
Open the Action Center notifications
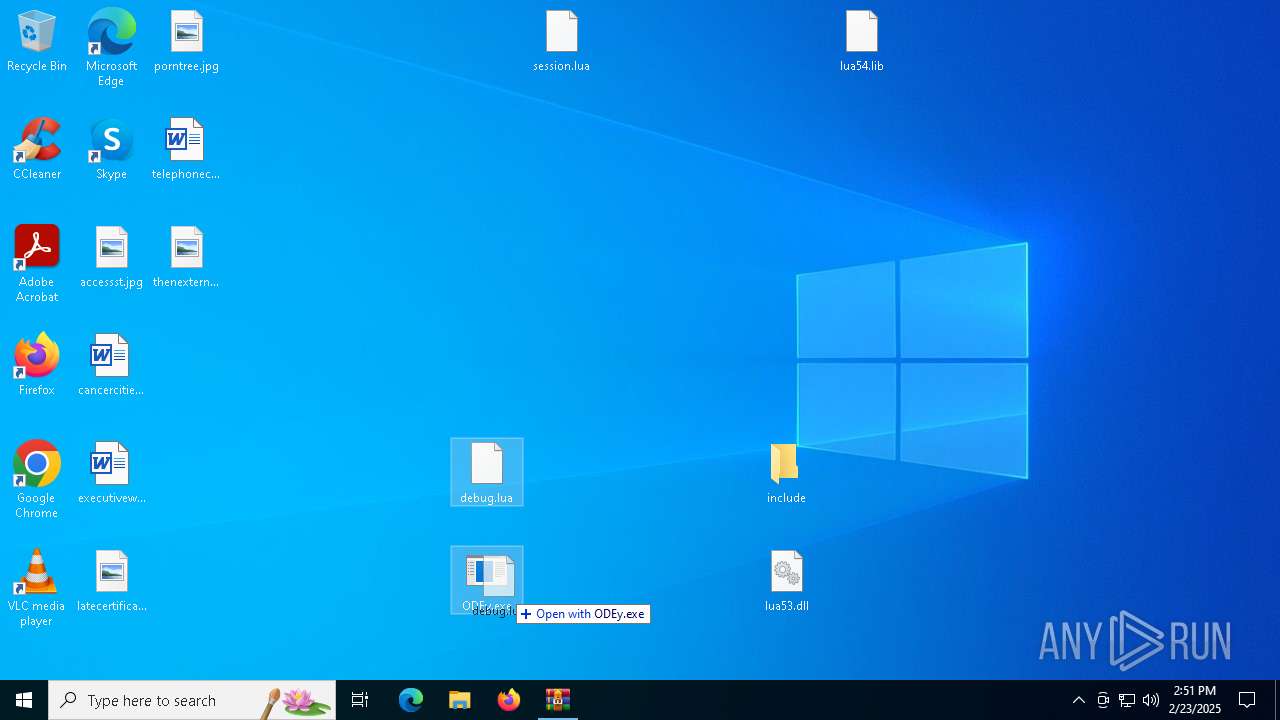pyautogui.click(x=1247, y=700)
